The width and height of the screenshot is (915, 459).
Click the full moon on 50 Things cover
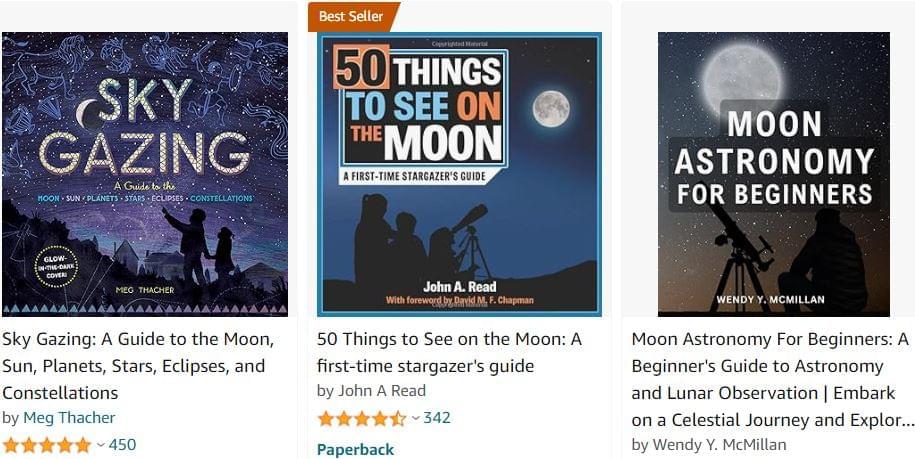551,108
